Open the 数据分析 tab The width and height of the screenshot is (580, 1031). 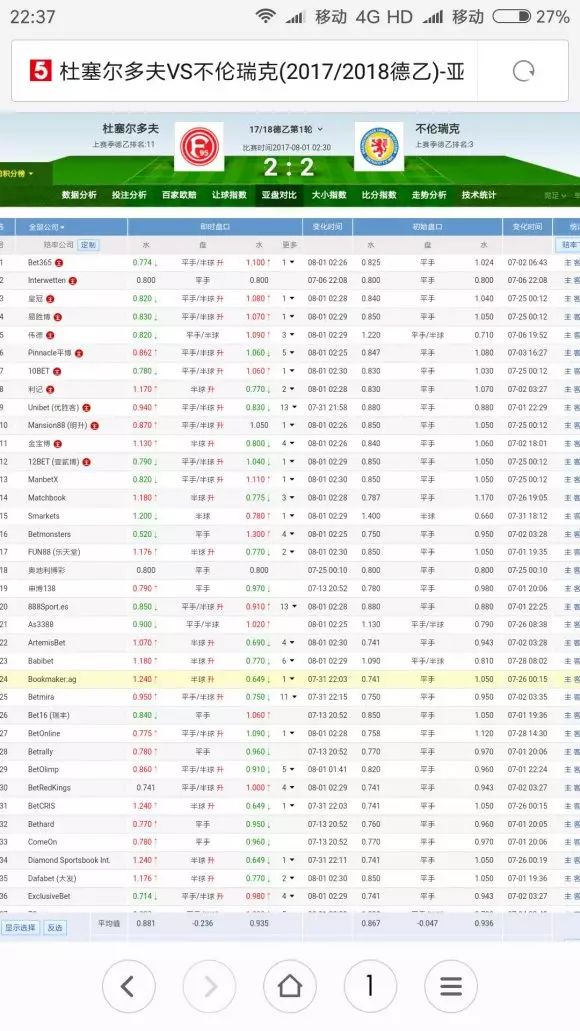point(79,195)
